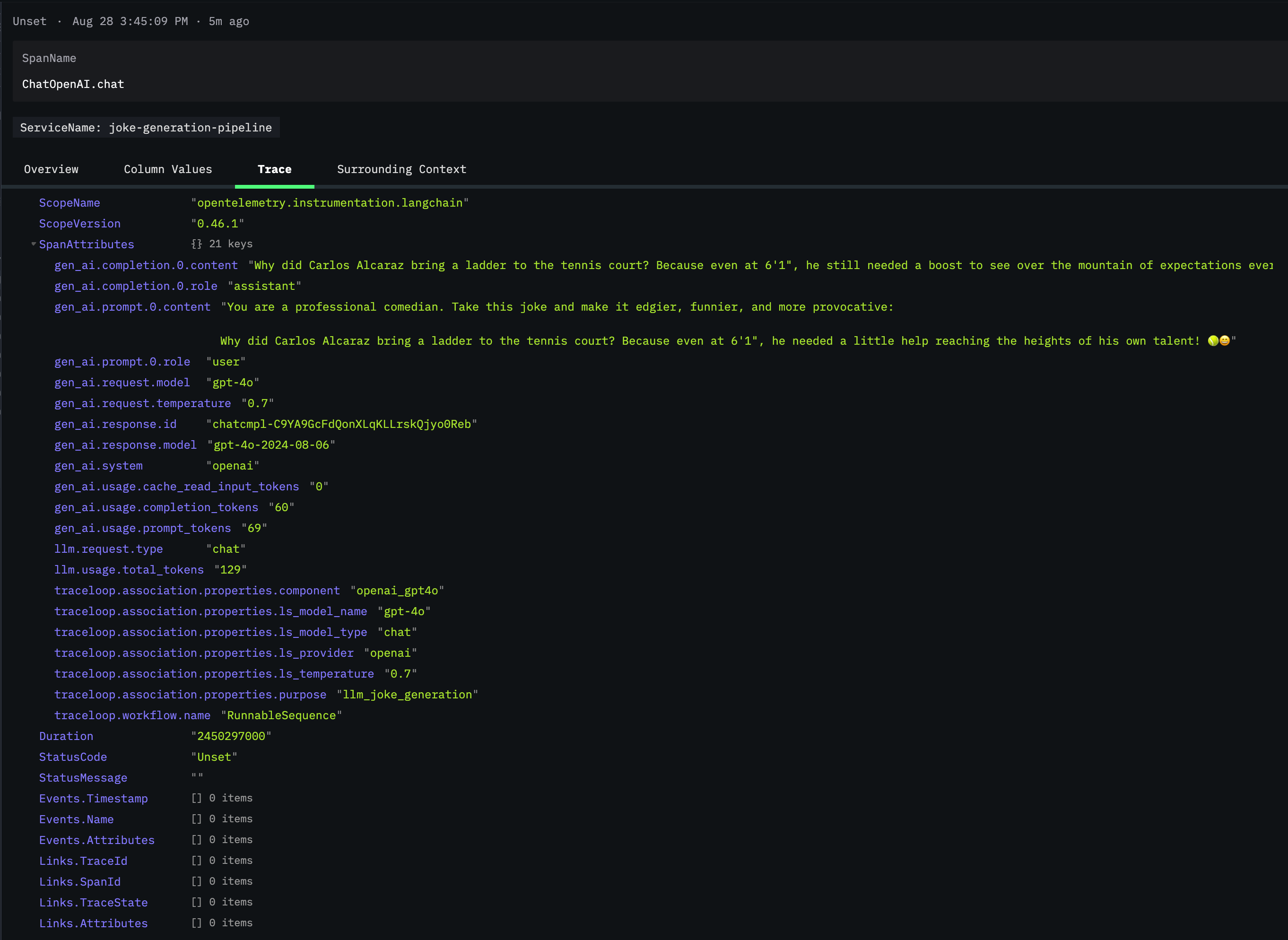Open the Column Values tab
Screen dimensions: 1288x940
pos(168,170)
